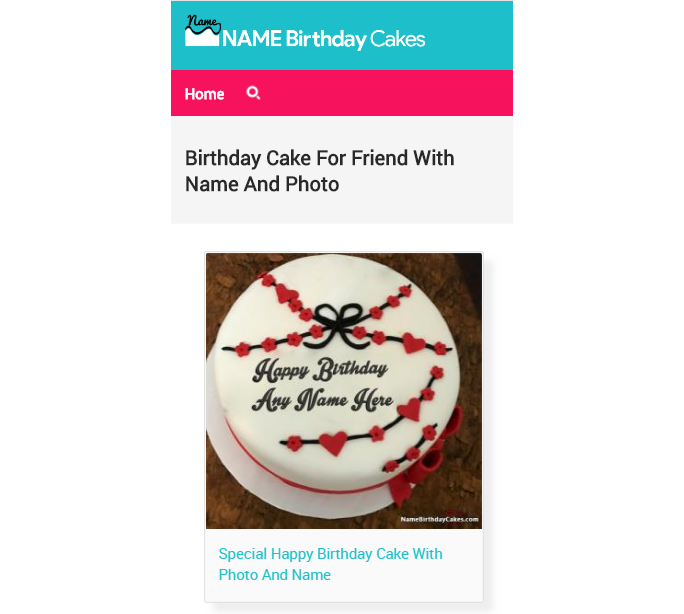Screen dimensions: 684x614
Task: Click the large red heart at cake bottom
Action: pos(333,443)
